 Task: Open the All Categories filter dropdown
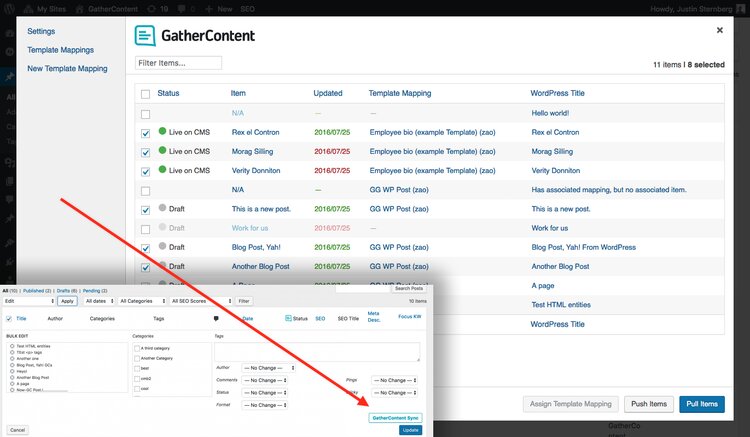pos(143,301)
